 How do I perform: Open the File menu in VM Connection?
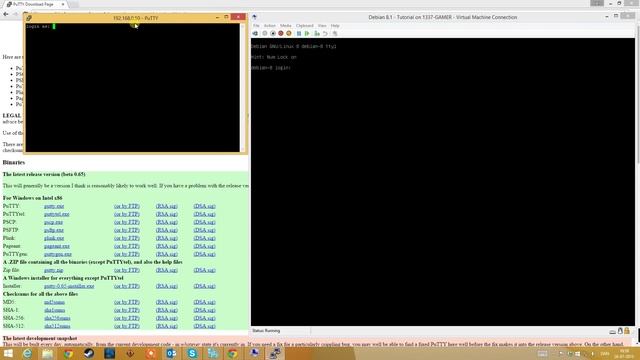(256, 26)
